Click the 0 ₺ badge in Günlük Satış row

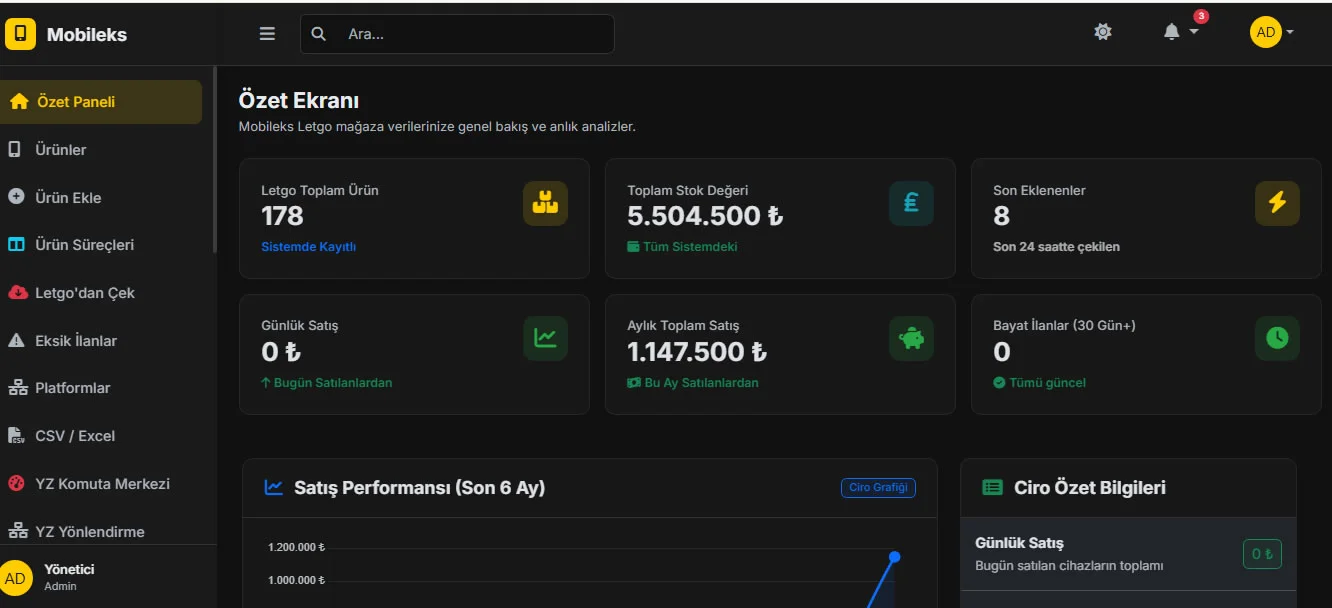1262,554
